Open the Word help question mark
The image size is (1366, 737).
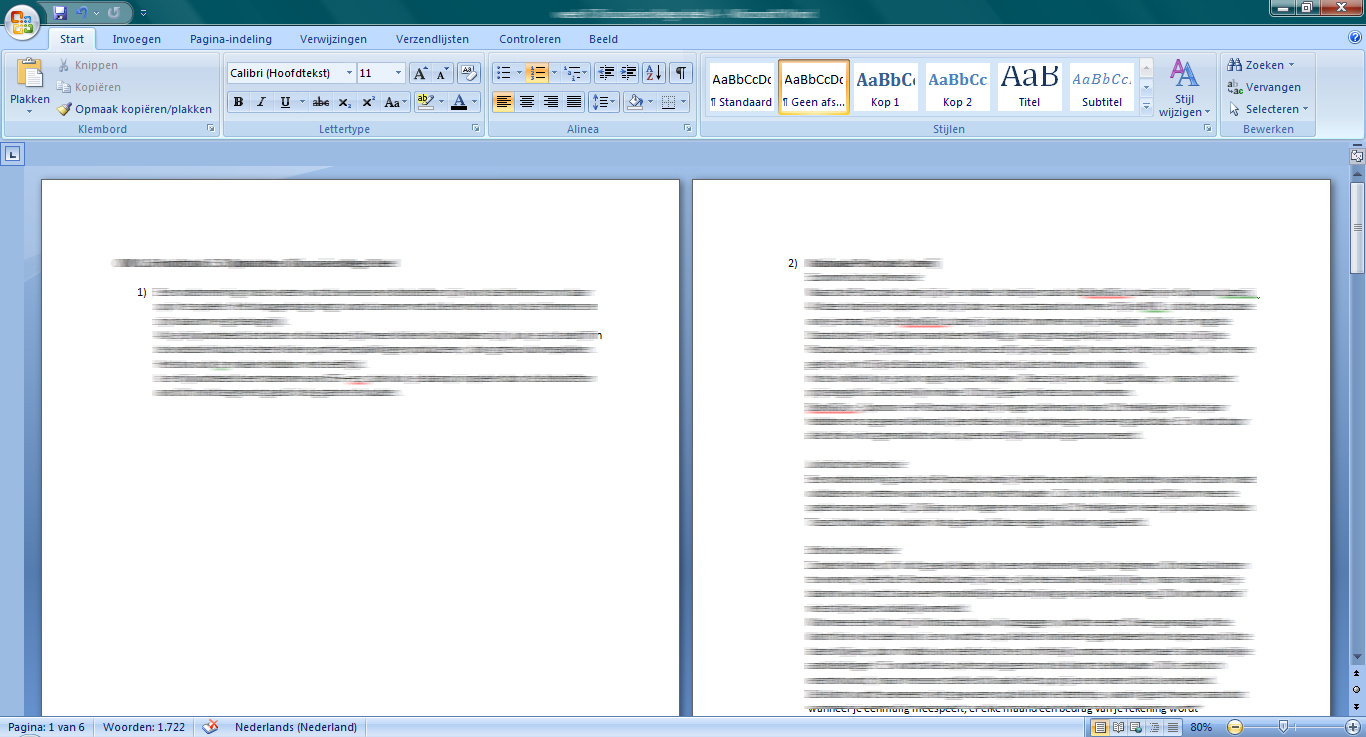[1355, 38]
